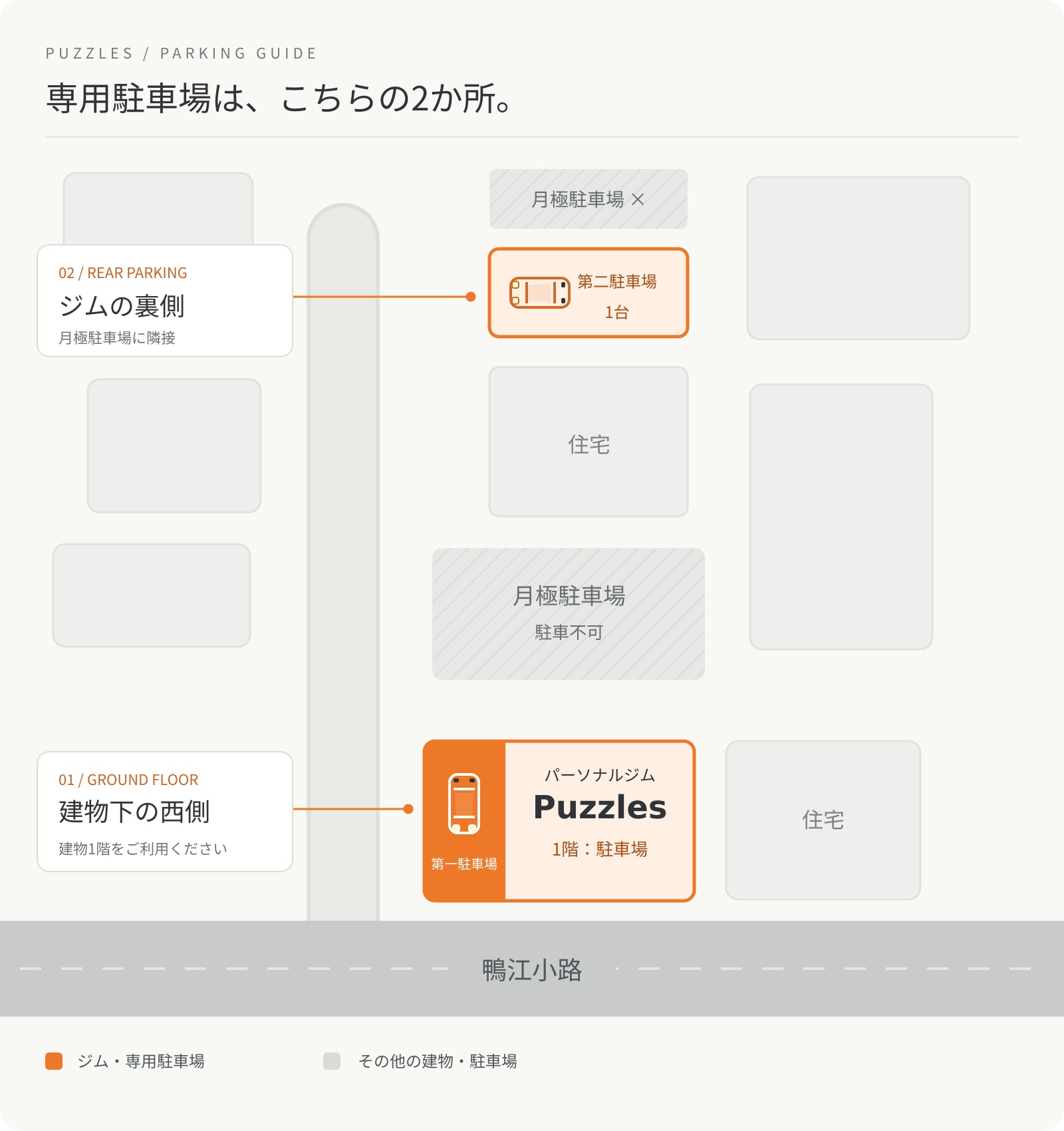Viewport: 1064px width, 1131px height.
Task: Click the 建物1階をご利用ください caption
Action: click(143, 849)
